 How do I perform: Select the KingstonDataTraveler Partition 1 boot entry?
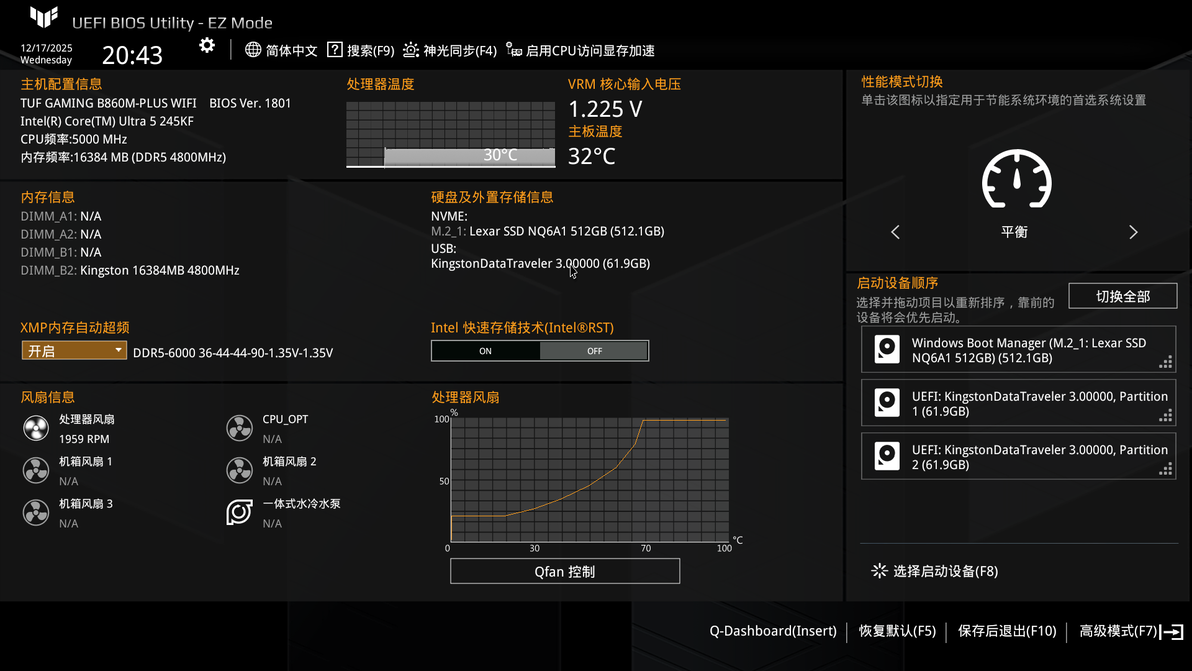pos(1019,403)
